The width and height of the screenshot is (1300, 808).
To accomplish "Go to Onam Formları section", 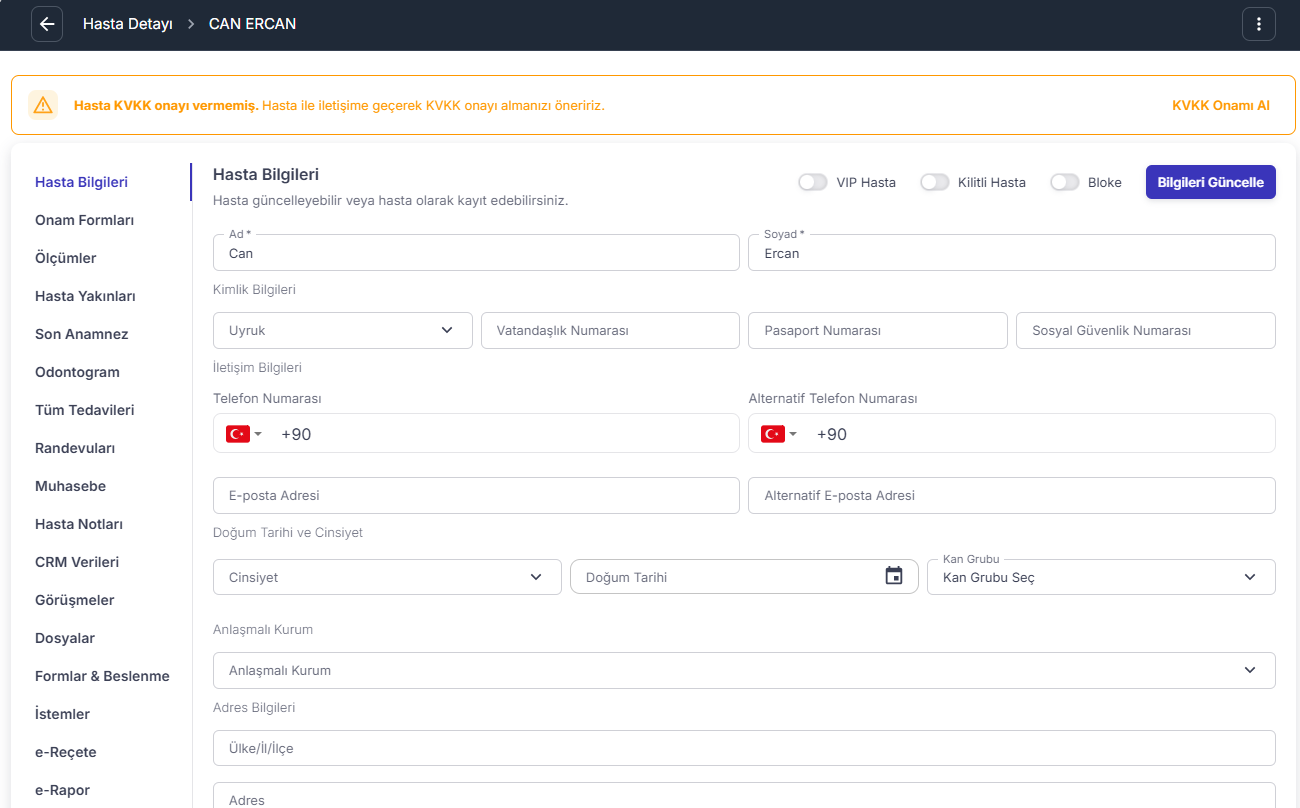I will [84, 220].
